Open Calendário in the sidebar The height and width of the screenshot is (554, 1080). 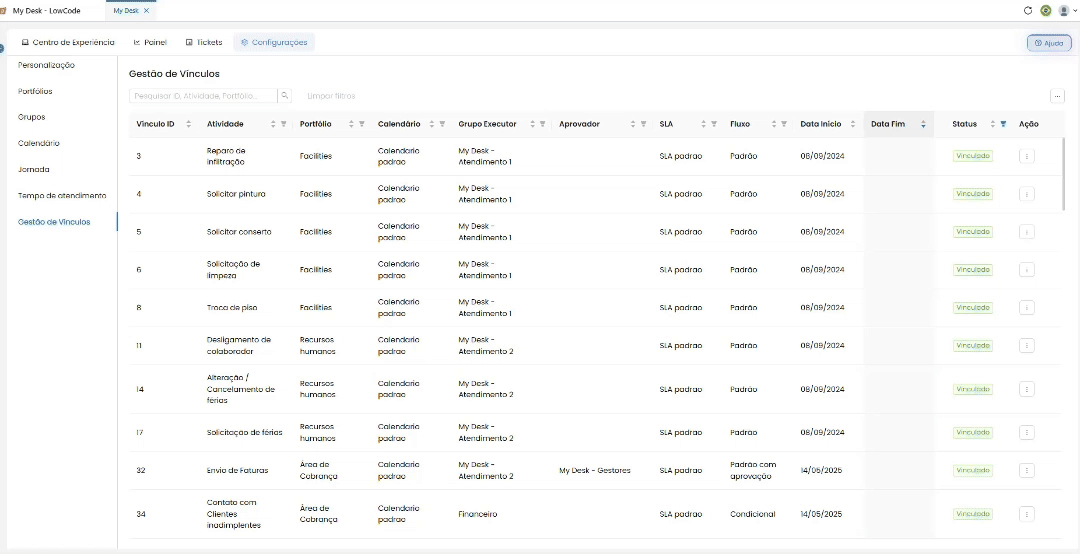(39, 143)
